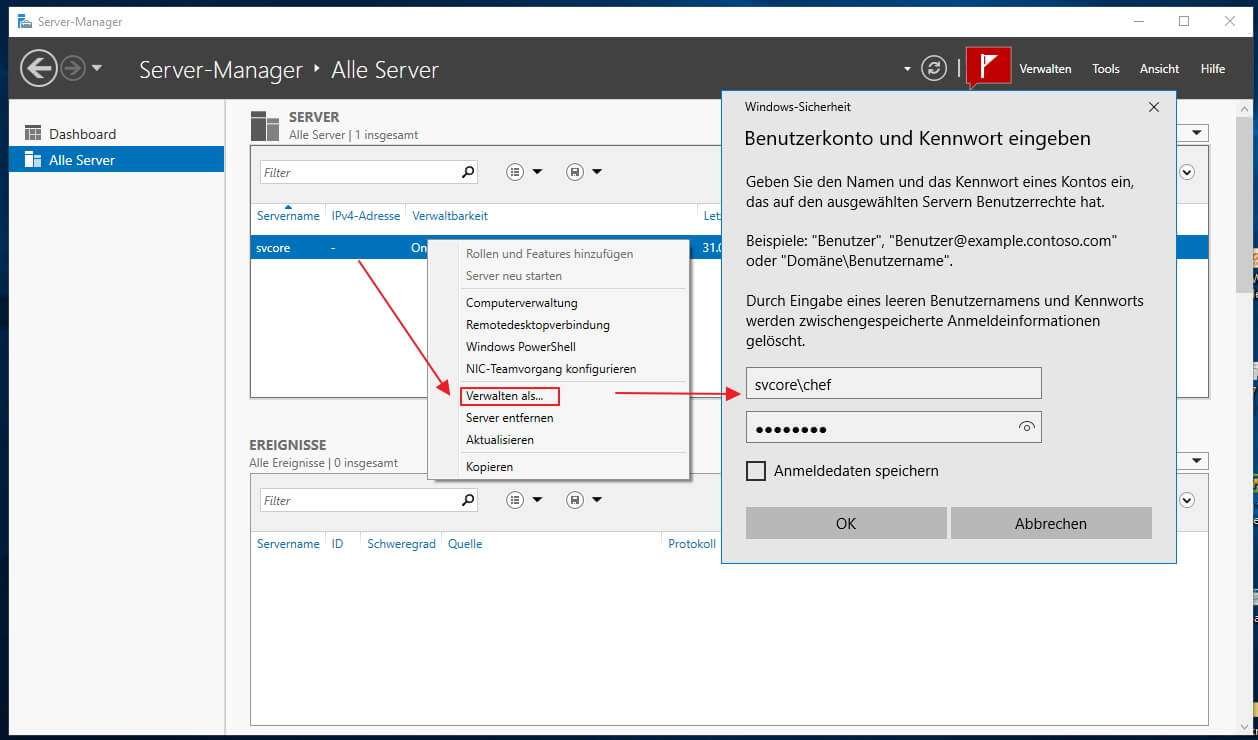
Task: Enable the Anmeldedaten speichern checkbox
Action: pos(755,470)
